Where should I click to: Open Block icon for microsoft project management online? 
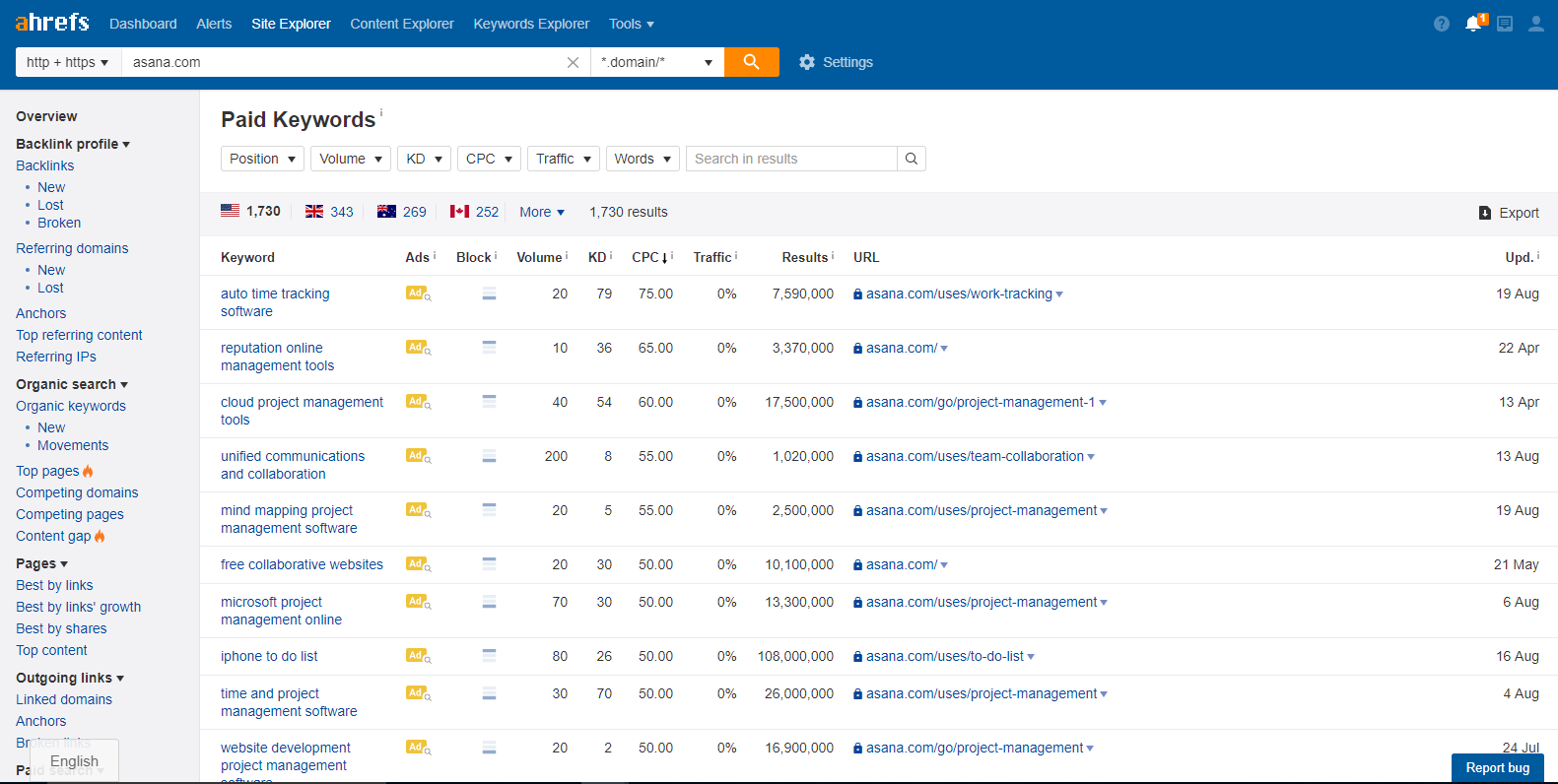(x=489, y=602)
